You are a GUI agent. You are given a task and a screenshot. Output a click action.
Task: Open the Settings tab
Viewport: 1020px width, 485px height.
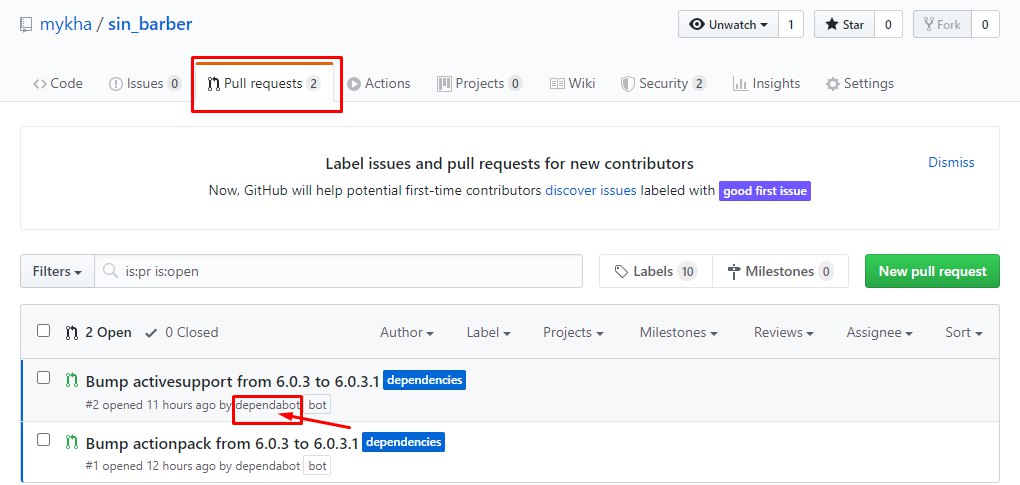click(859, 84)
